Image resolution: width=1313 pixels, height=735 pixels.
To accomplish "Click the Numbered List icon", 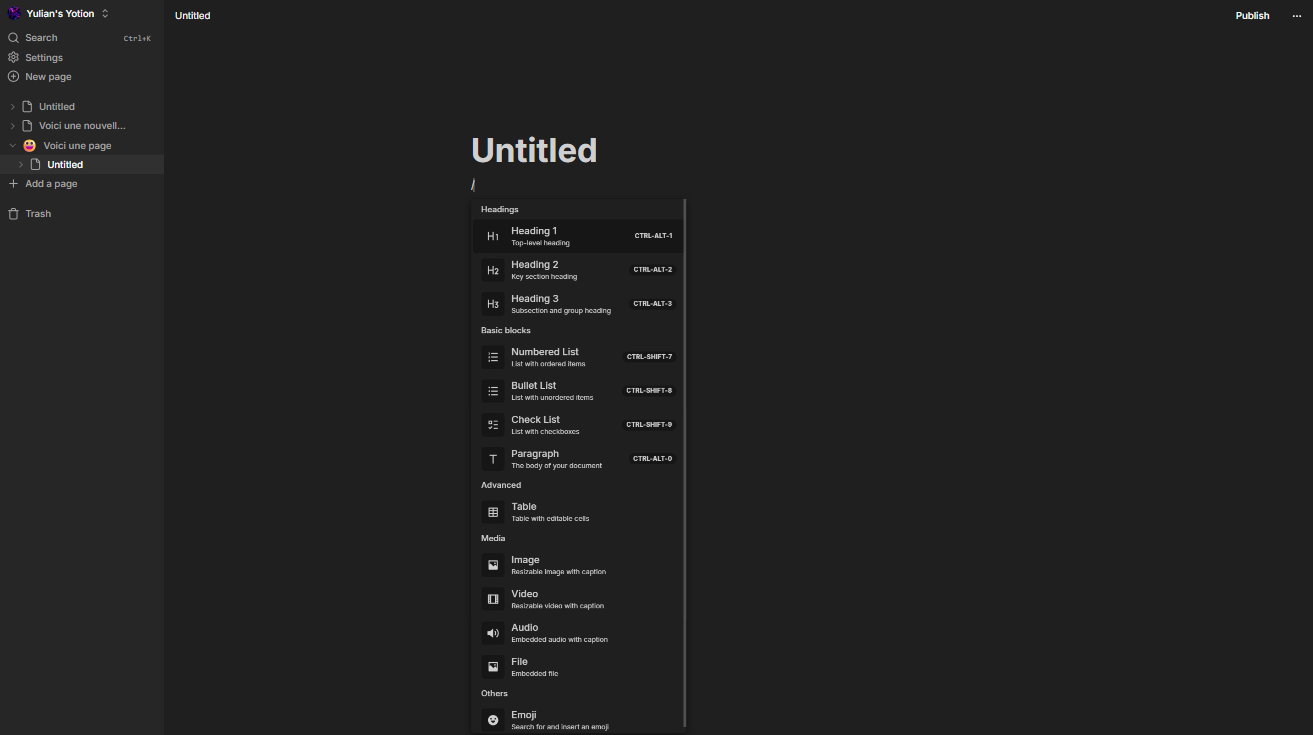I will coord(493,357).
